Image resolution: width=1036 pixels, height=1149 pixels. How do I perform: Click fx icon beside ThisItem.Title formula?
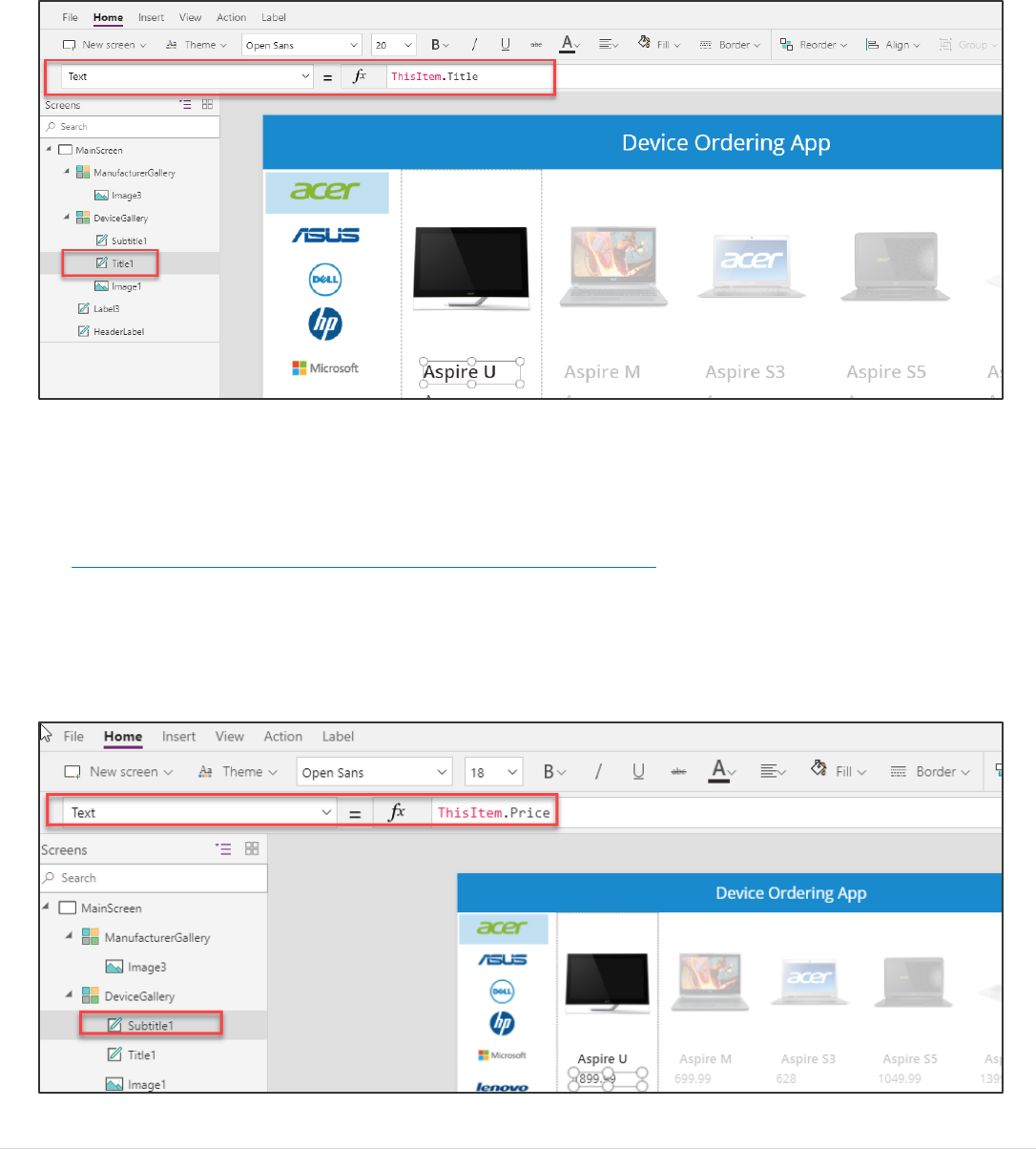[x=360, y=76]
